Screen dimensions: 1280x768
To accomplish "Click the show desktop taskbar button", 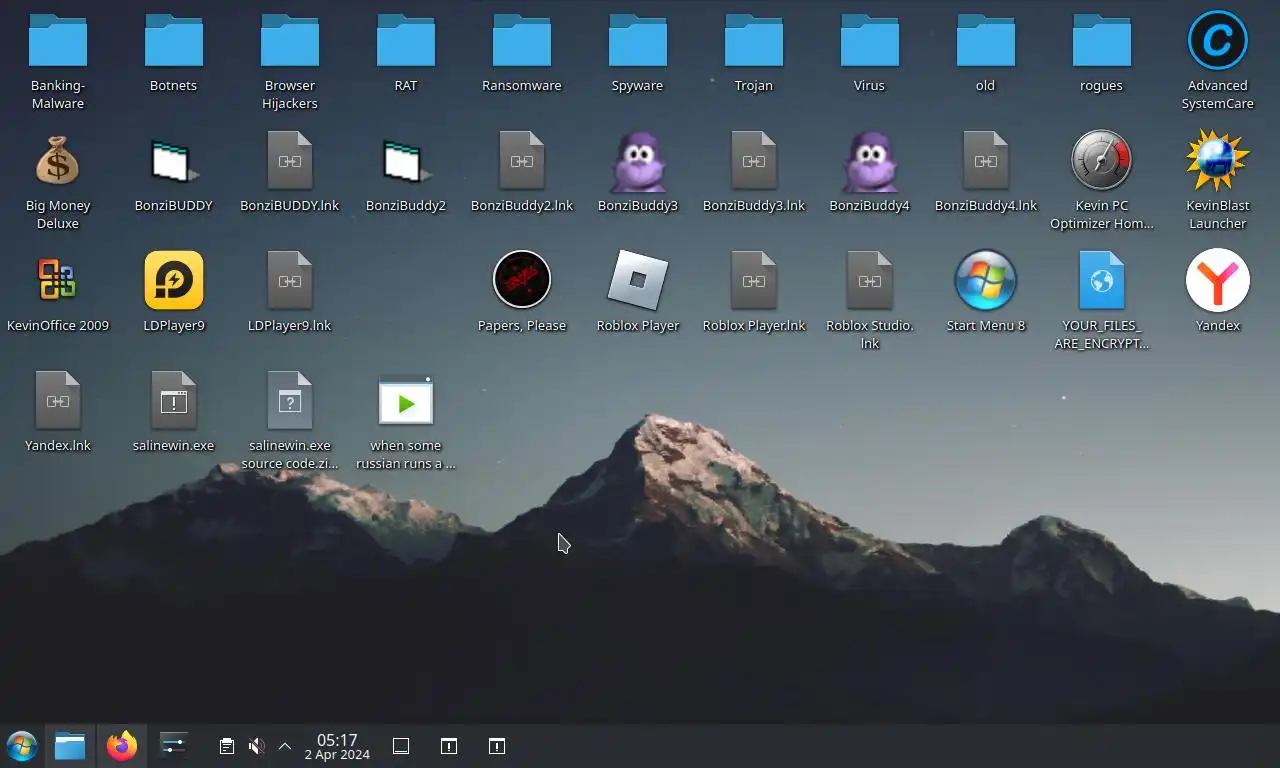I will [x=401, y=746].
